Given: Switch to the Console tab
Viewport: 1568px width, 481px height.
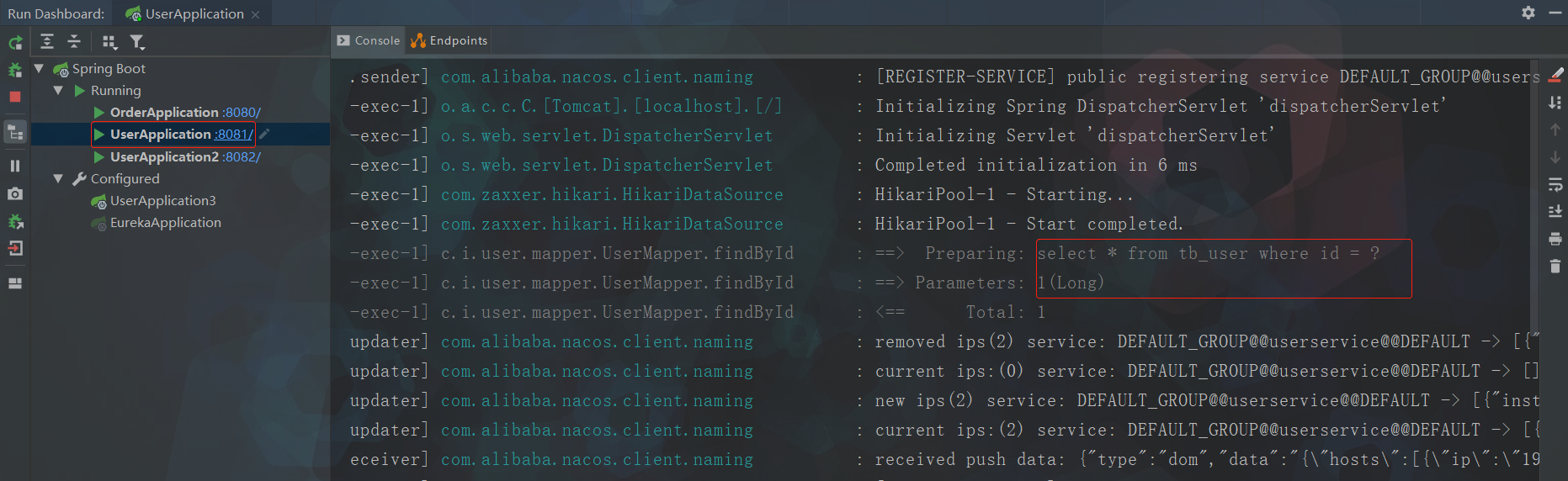Looking at the screenshot, I should (368, 40).
